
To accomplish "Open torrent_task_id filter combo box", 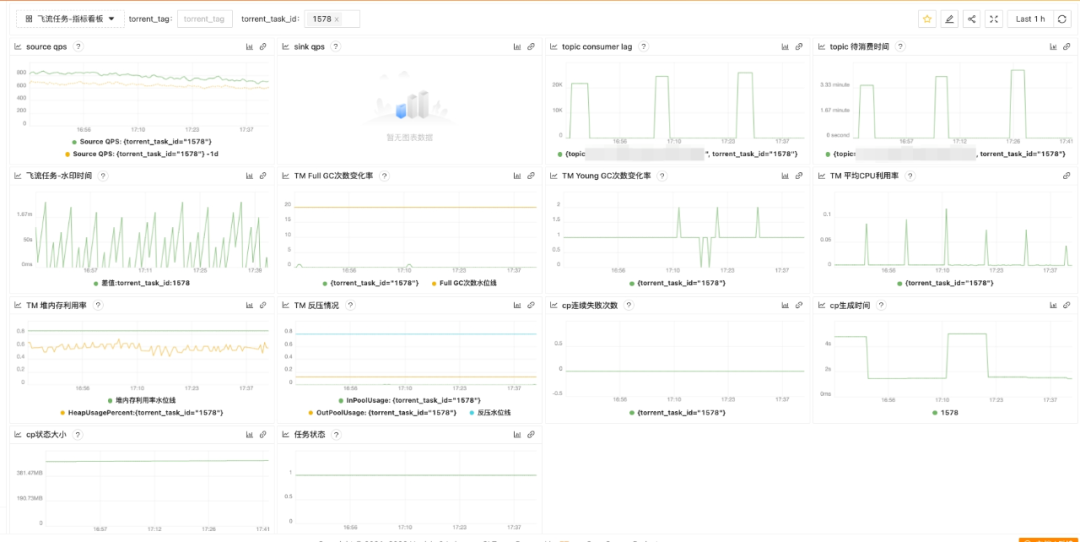I will pos(332,19).
